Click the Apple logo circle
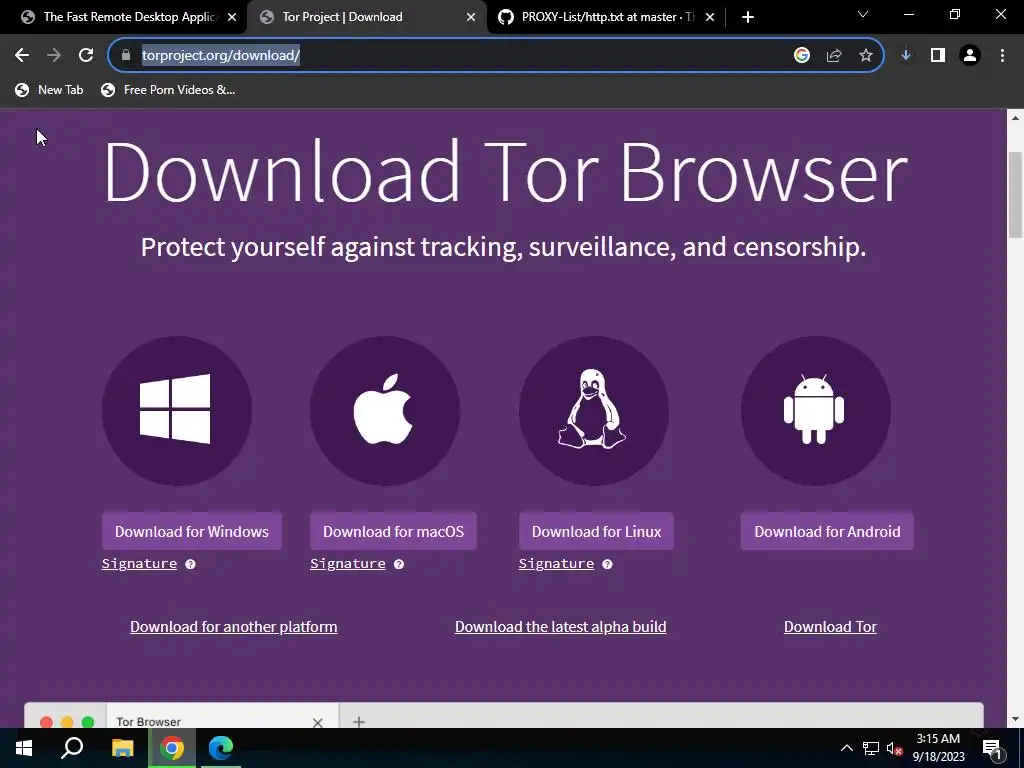The width and height of the screenshot is (1024, 768). coord(385,411)
